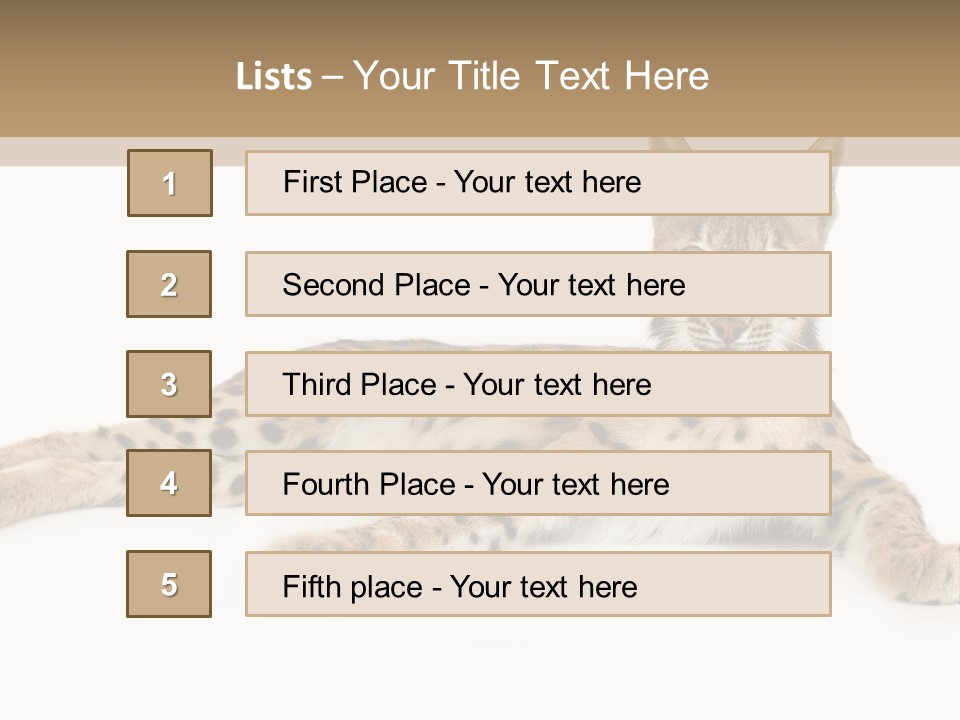
Task: Click the word Fifth in the list
Action: (311, 586)
